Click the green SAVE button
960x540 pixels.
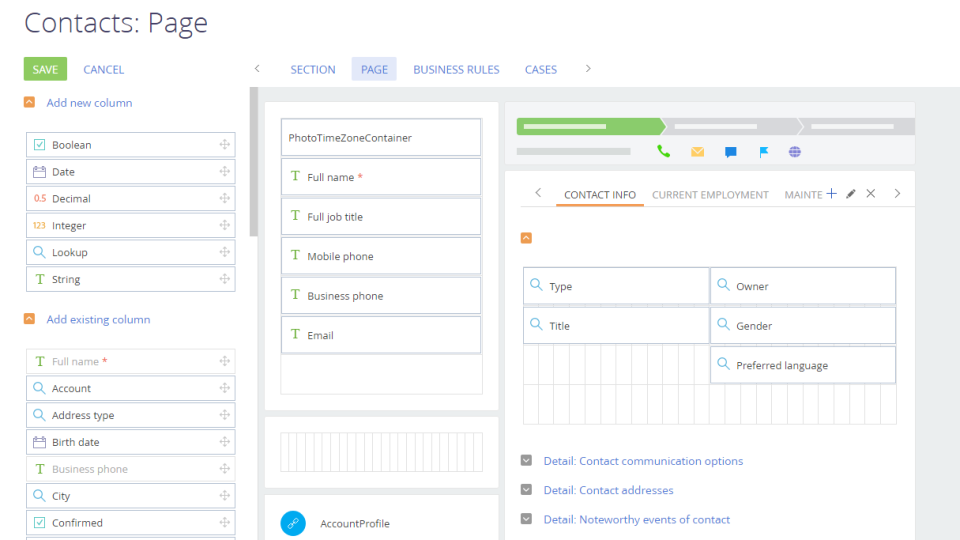tap(45, 69)
